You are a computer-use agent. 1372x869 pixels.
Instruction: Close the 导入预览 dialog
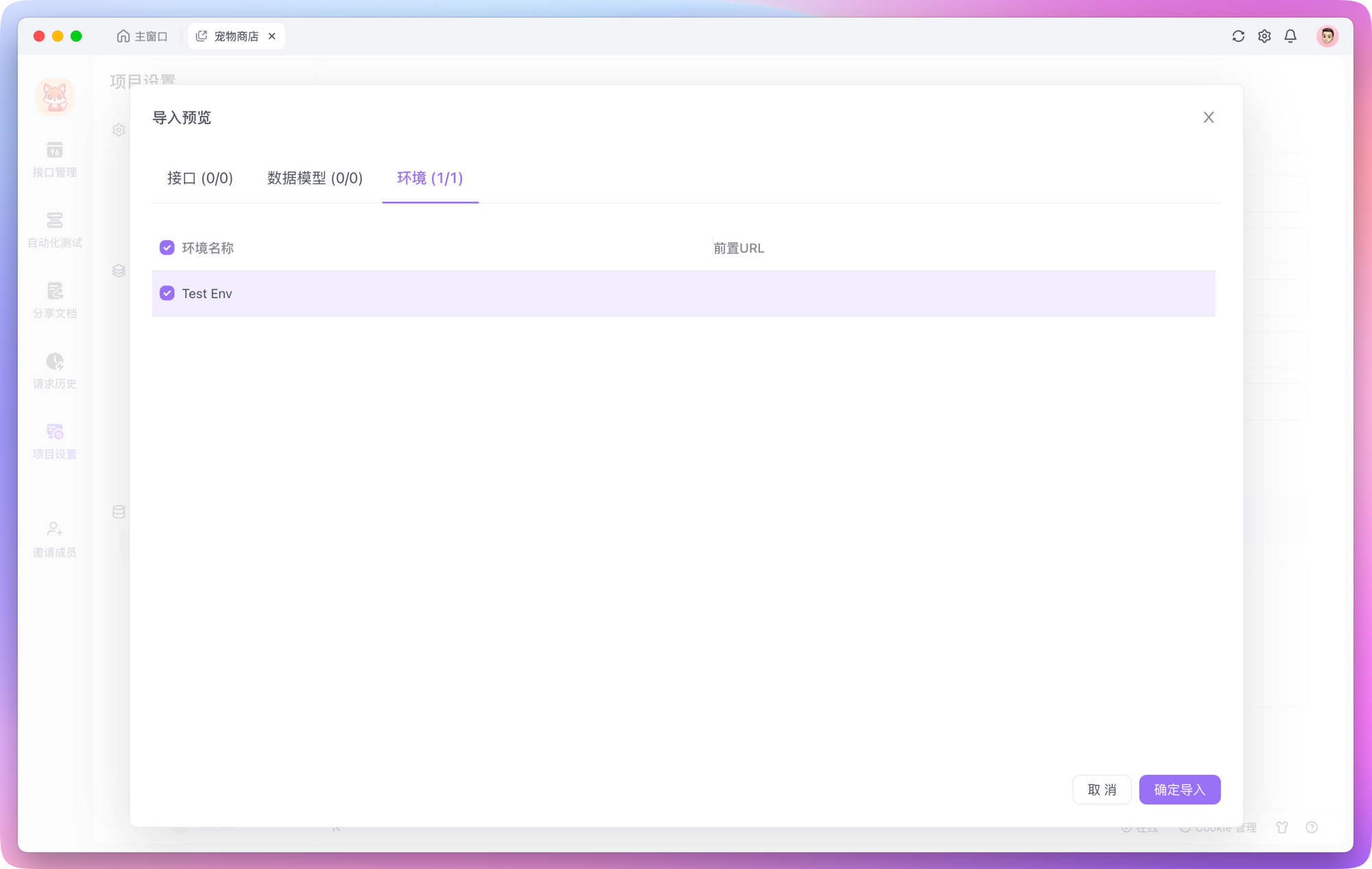point(1208,117)
